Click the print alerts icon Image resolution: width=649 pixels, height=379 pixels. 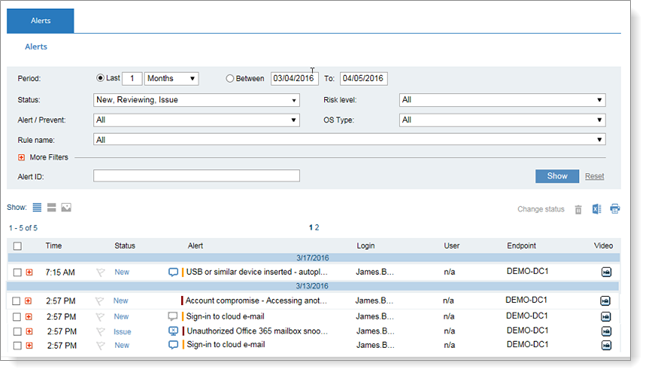(x=615, y=209)
